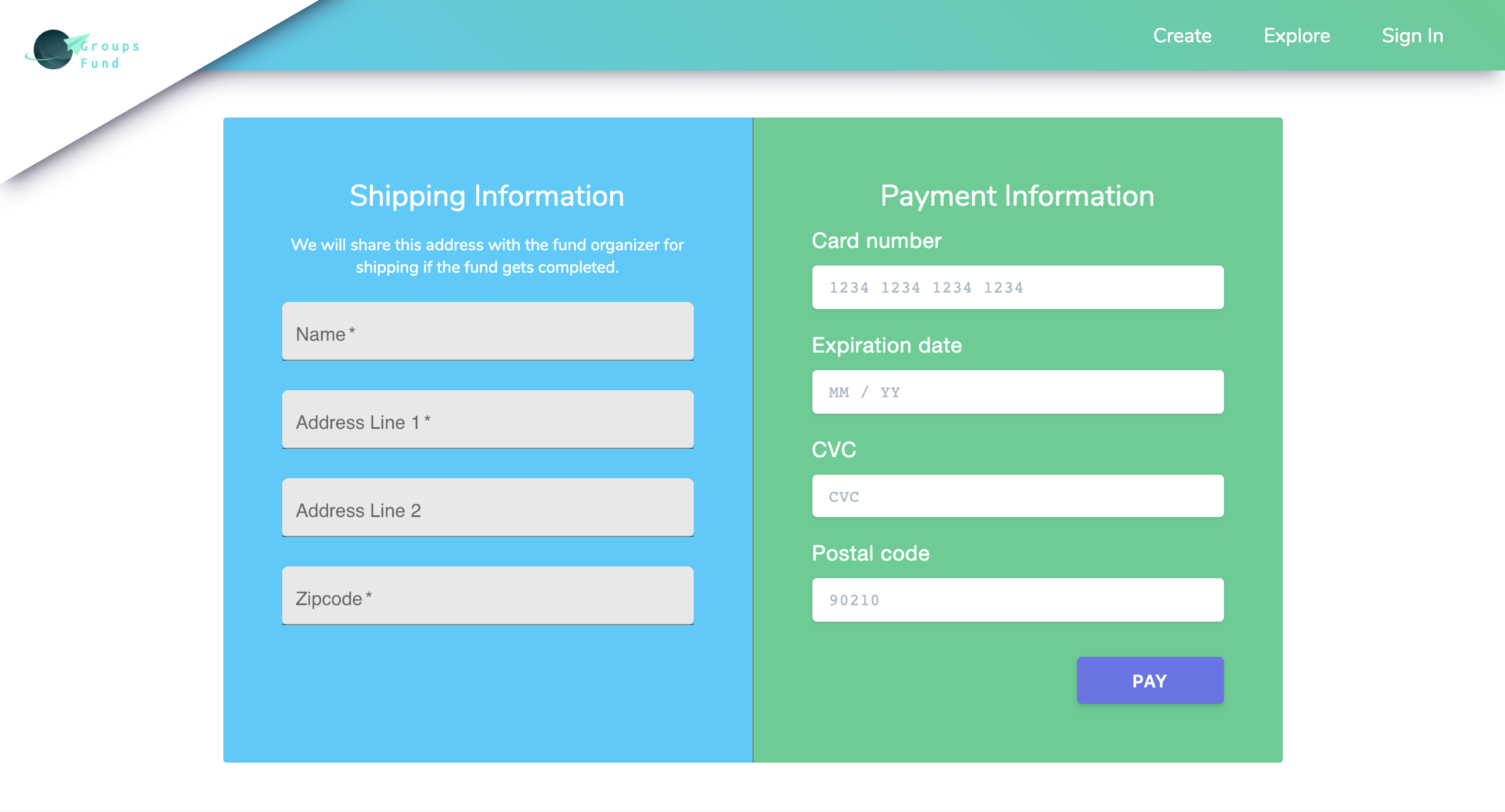This screenshot has width=1505, height=812.
Task: Click the Address Line 1 field
Action: (487, 420)
